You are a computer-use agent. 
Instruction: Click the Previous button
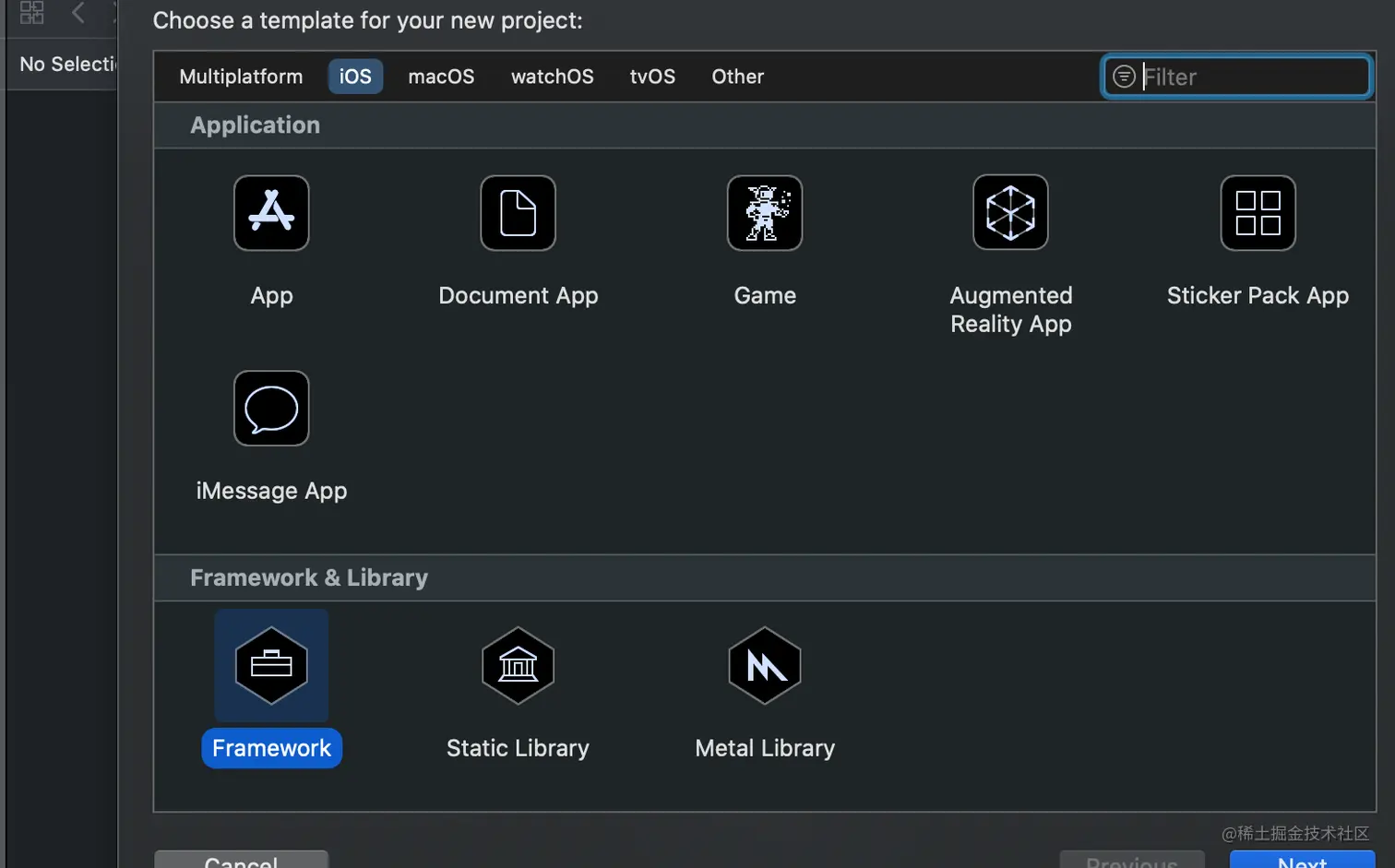pyautogui.click(x=1132, y=860)
